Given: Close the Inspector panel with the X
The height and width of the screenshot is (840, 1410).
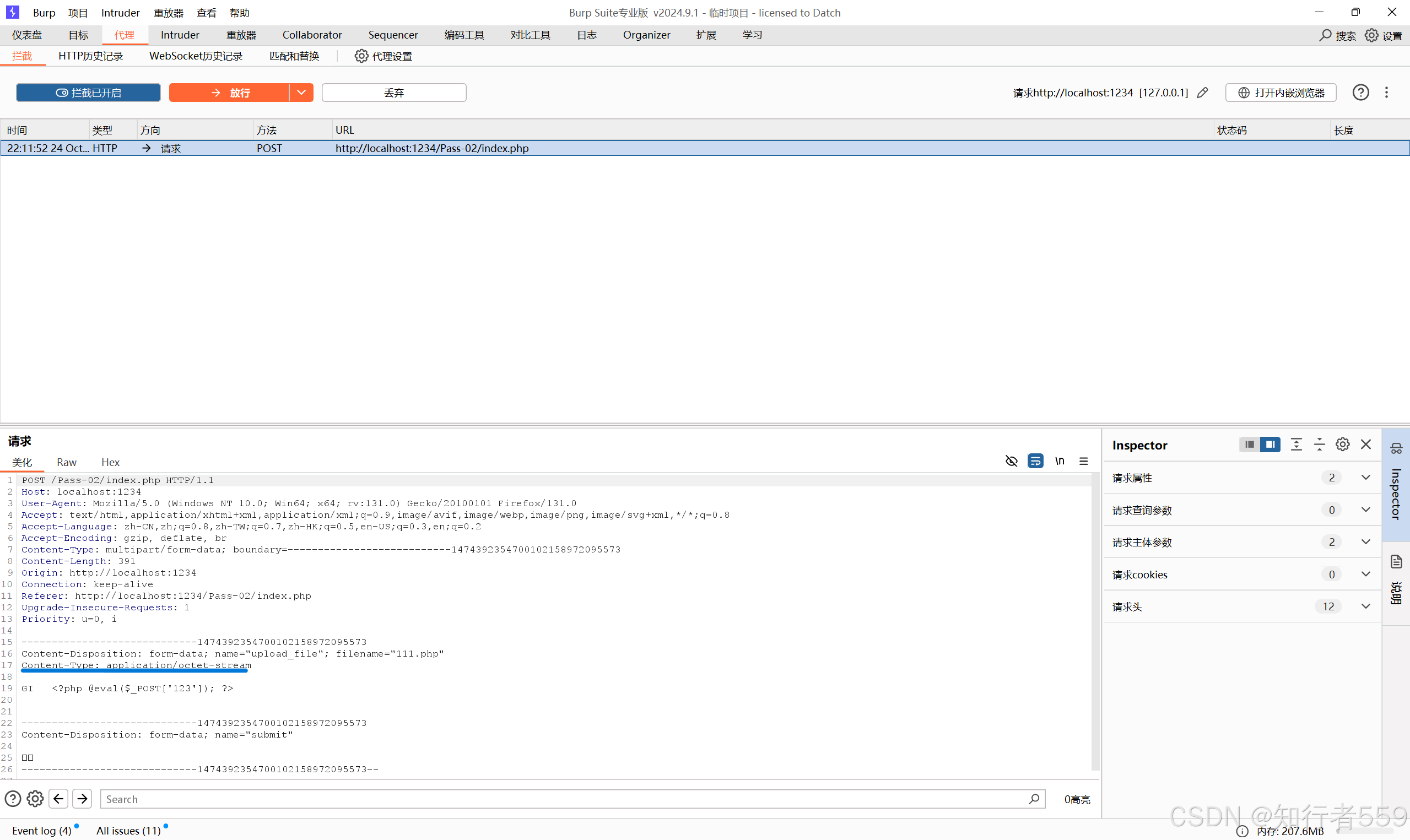Looking at the screenshot, I should [x=1366, y=445].
